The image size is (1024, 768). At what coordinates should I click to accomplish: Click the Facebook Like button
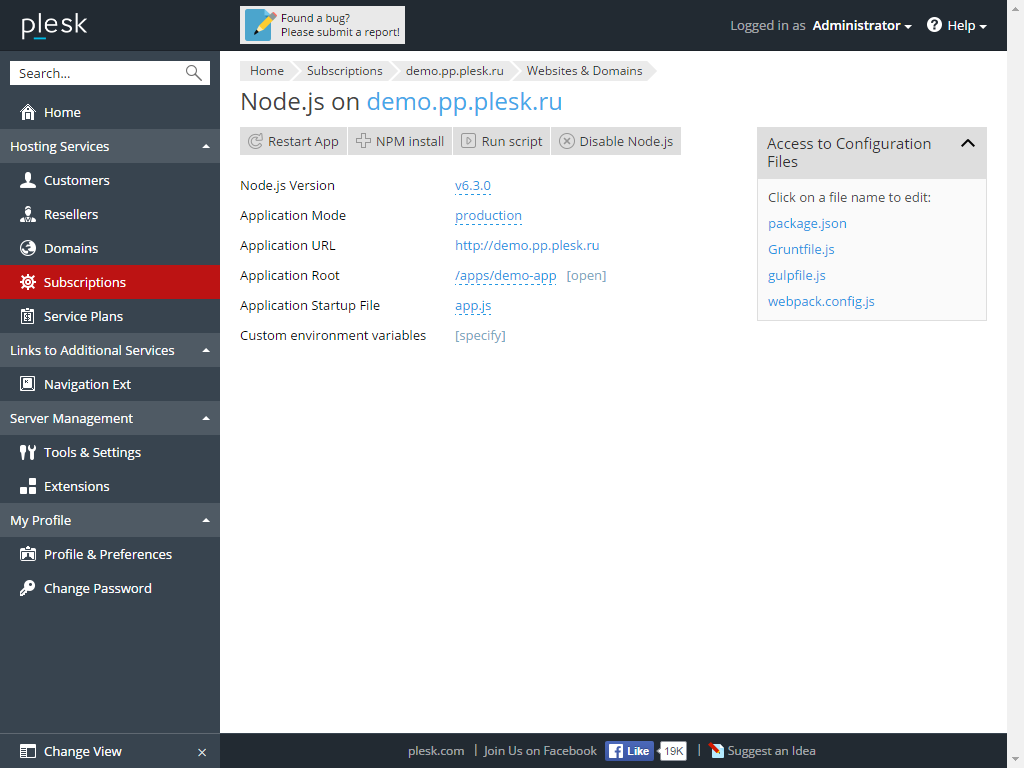[x=629, y=751]
